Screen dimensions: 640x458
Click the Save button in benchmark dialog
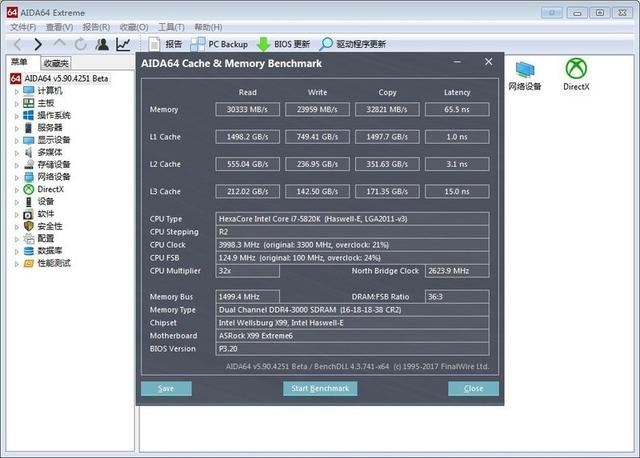(166, 389)
